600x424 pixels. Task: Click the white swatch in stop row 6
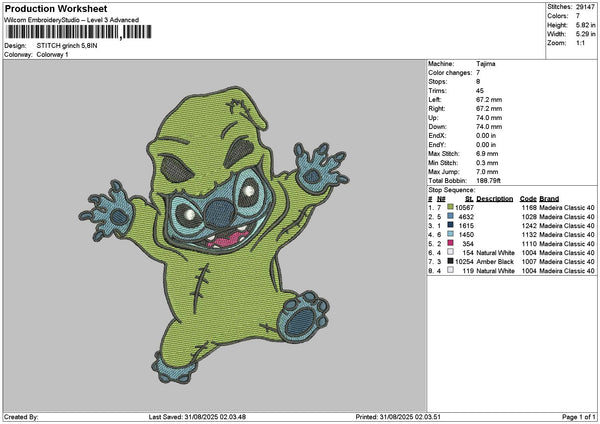pos(450,252)
